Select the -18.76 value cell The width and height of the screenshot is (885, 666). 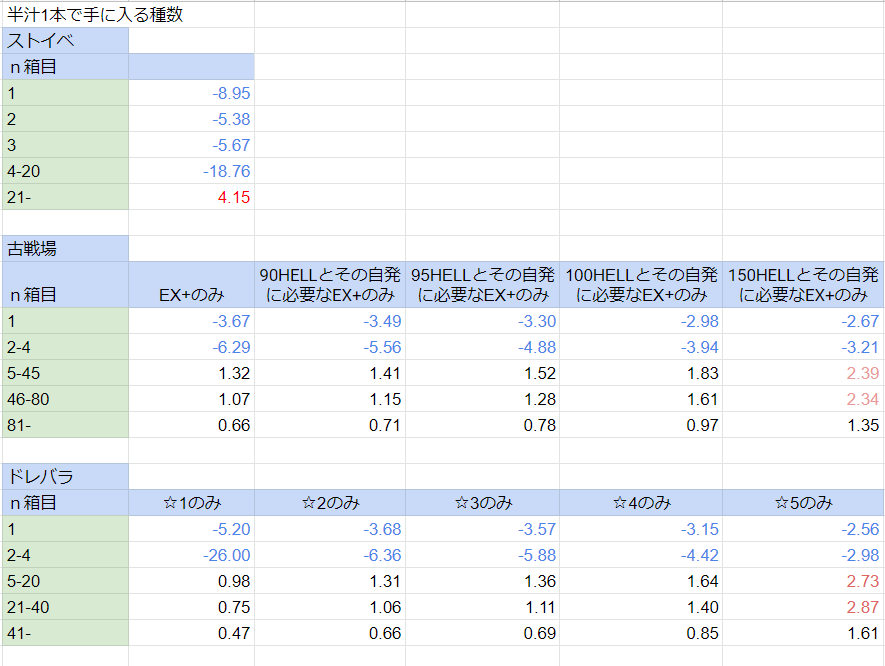point(191,170)
